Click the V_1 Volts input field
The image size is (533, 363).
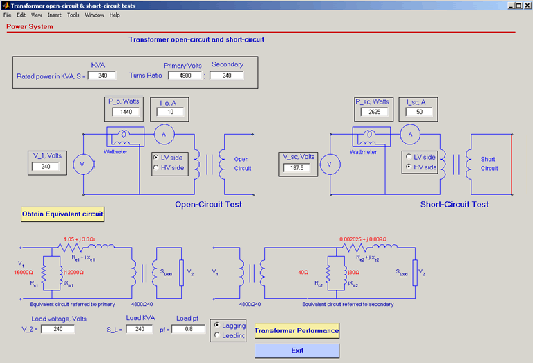[x=46, y=167]
